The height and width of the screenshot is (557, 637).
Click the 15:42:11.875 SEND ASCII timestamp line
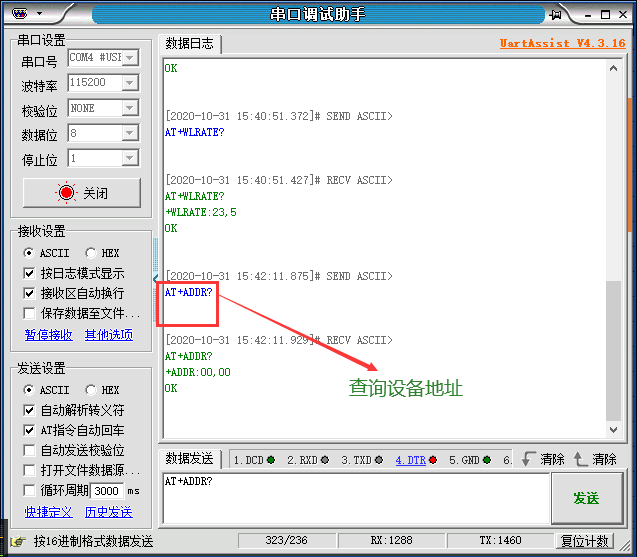[x=279, y=276]
